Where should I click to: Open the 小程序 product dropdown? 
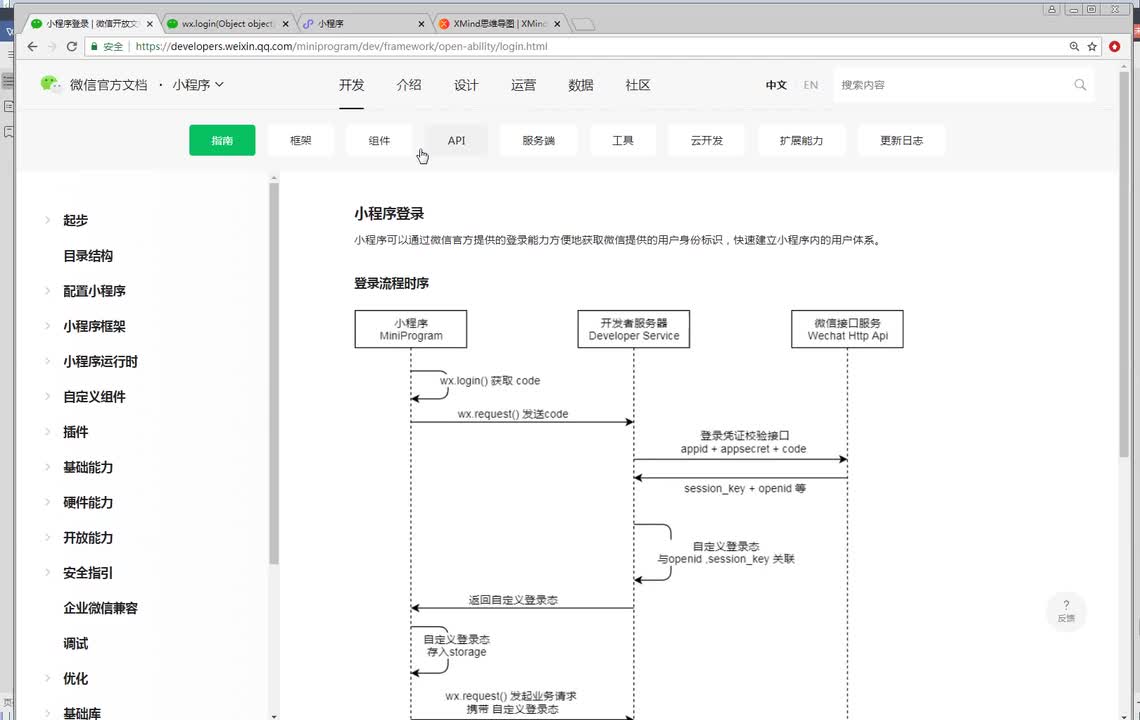click(x=198, y=84)
